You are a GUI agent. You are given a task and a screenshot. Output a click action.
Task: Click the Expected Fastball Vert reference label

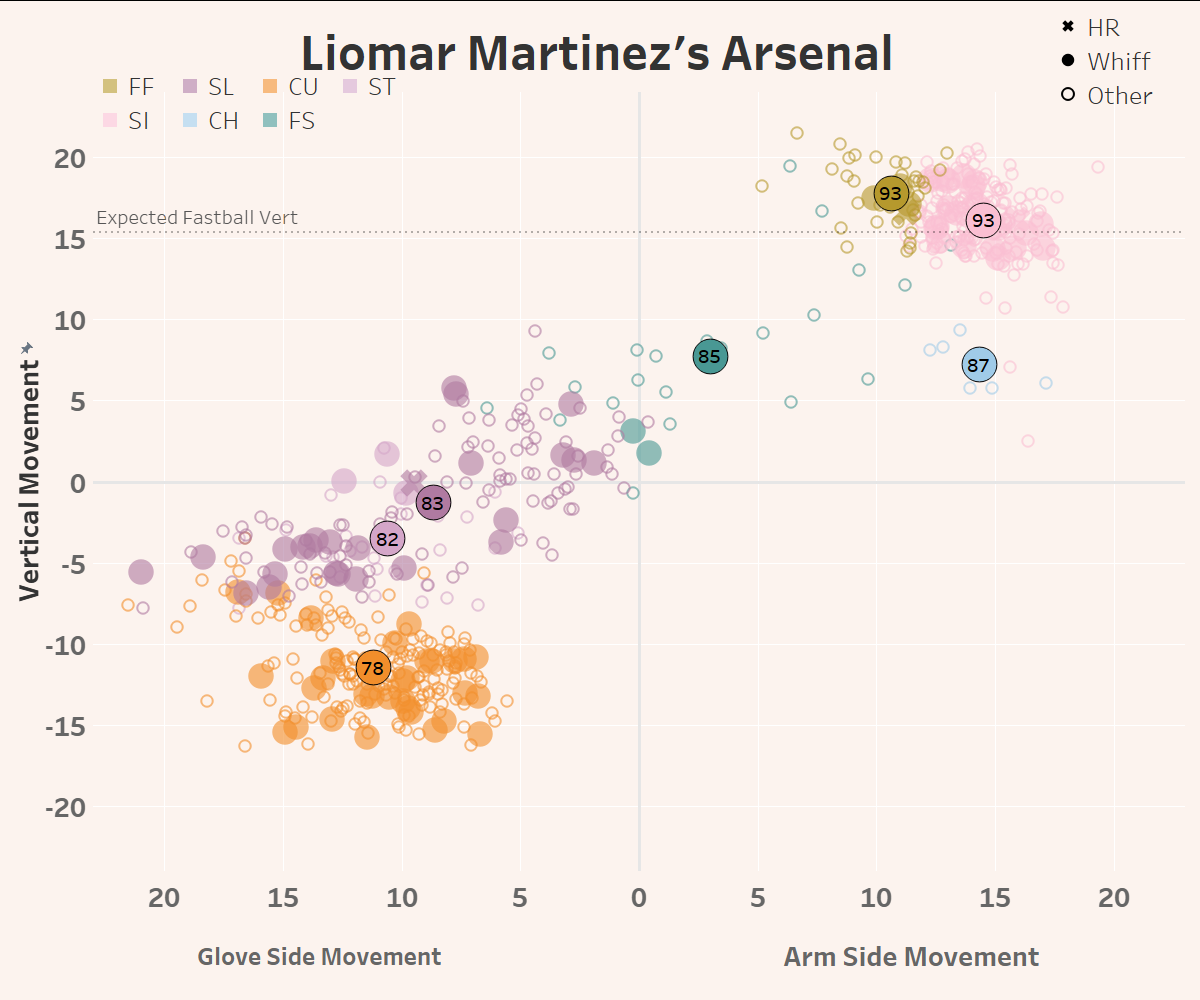(197, 218)
